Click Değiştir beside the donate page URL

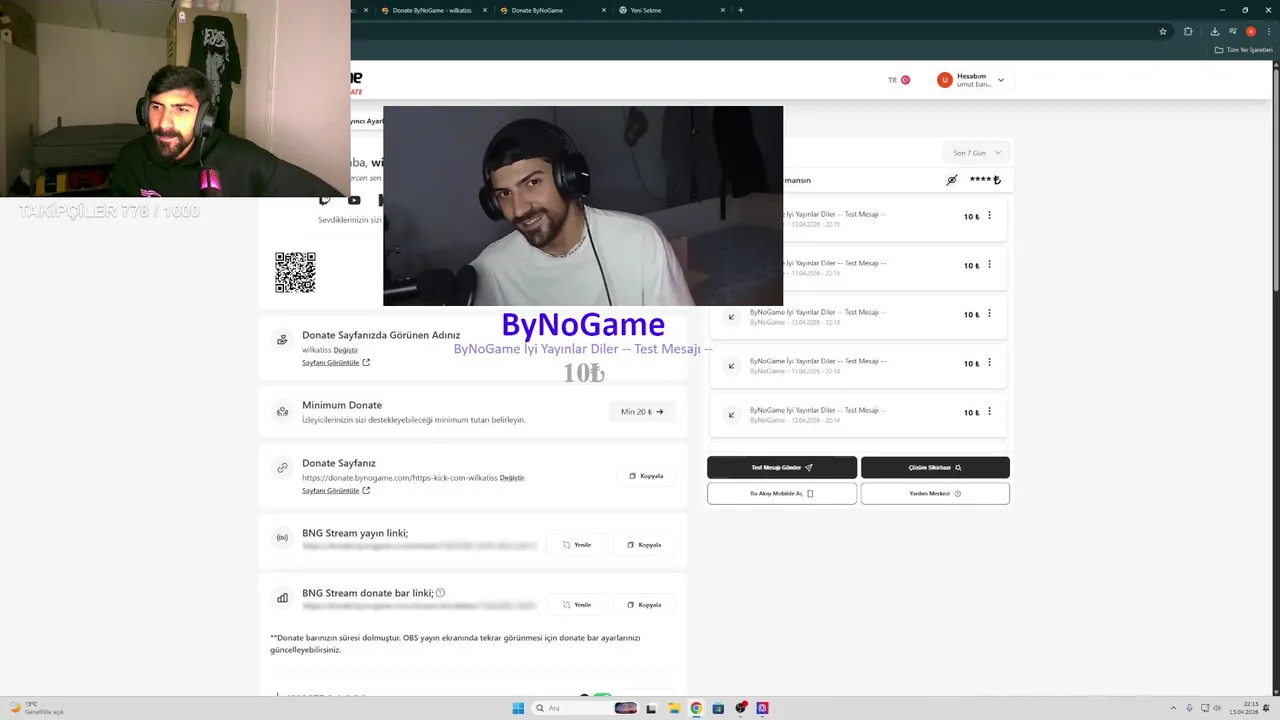tap(512, 478)
